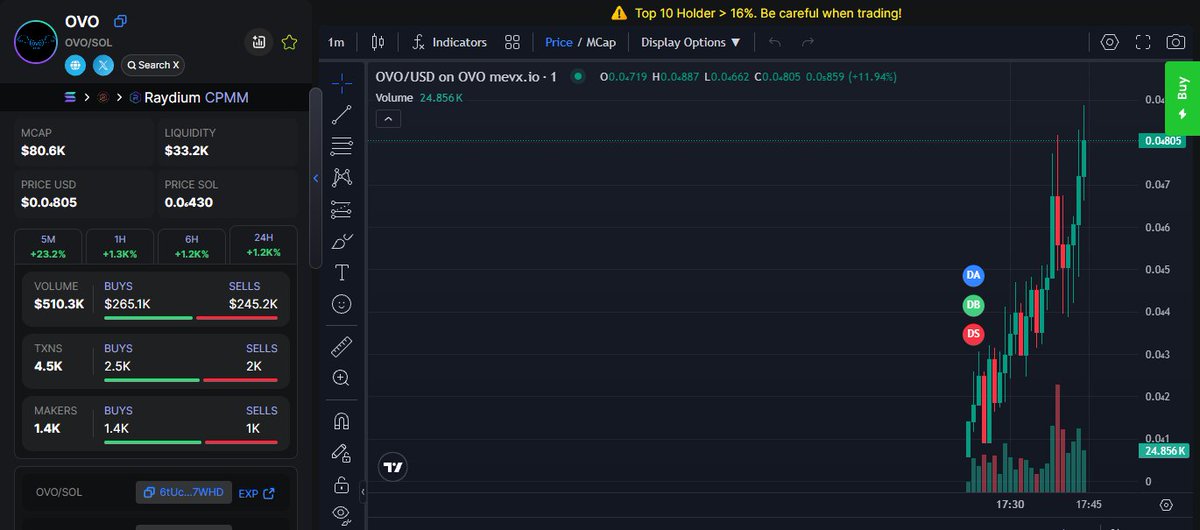1200x530 pixels.
Task: Select the forecasting position tool
Action: (341, 209)
